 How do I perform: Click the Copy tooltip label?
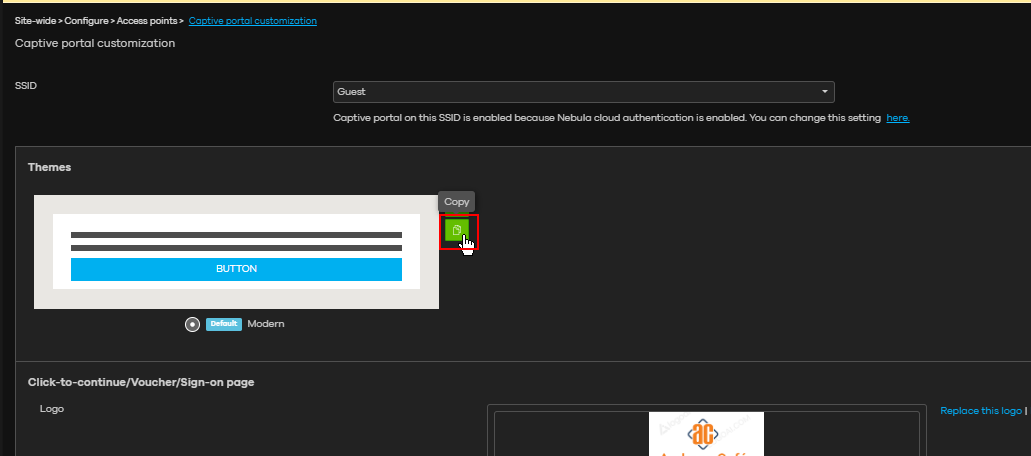[456, 202]
